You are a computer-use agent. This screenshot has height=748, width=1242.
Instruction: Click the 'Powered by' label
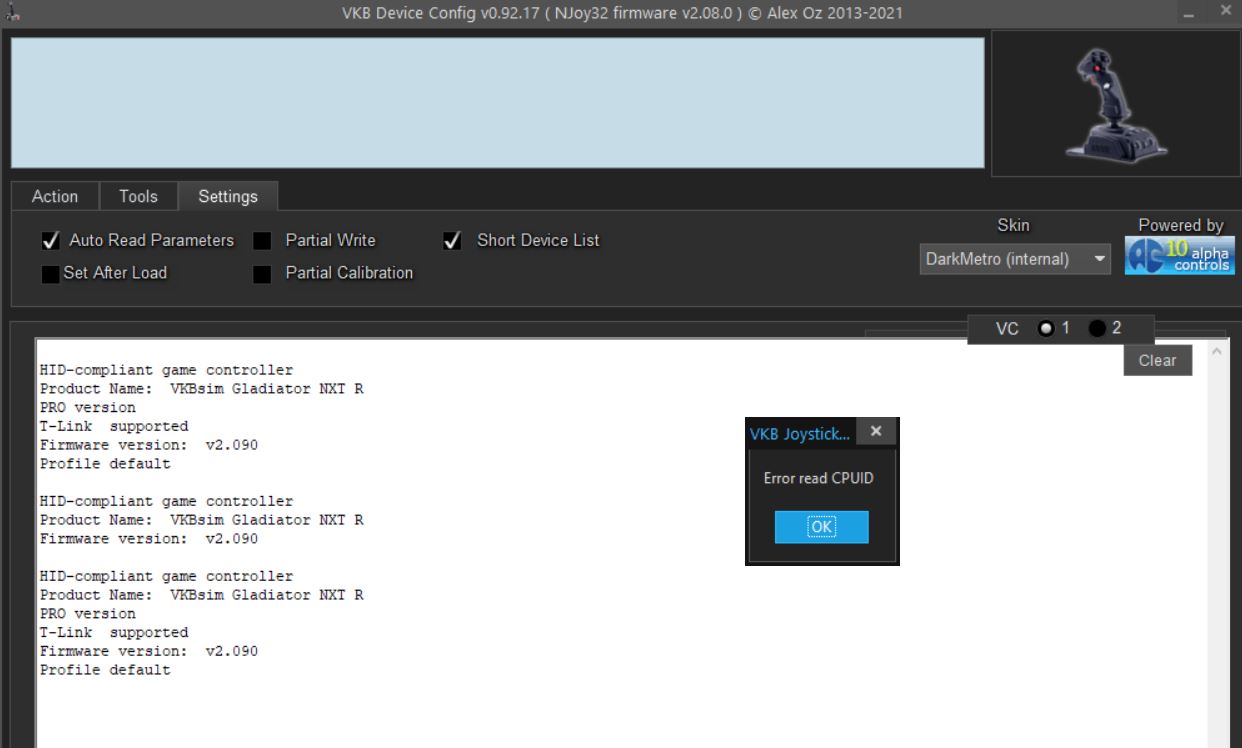(x=1180, y=225)
